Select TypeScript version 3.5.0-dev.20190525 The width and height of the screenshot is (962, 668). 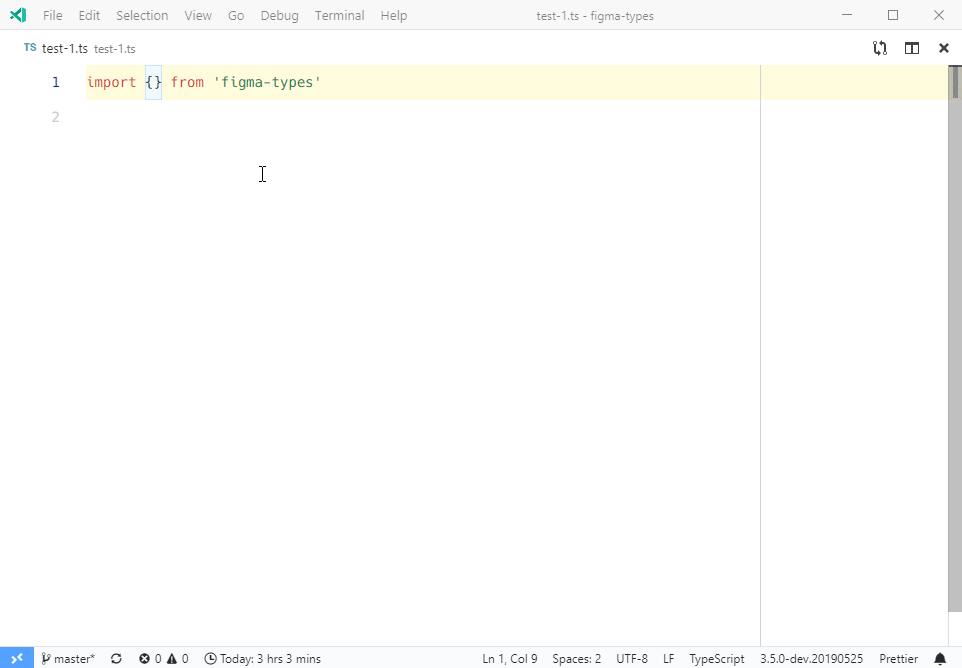(811, 658)
